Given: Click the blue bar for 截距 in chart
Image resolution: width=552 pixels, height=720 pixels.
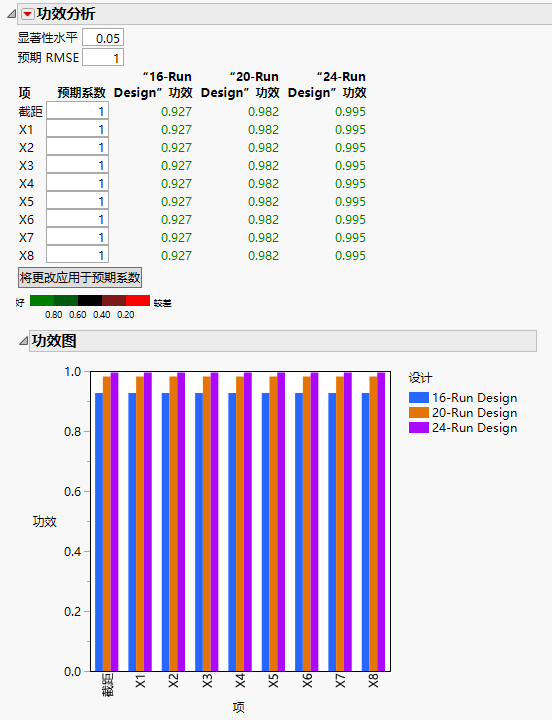Looking at the screenshot, I should [x=99, y=532].
